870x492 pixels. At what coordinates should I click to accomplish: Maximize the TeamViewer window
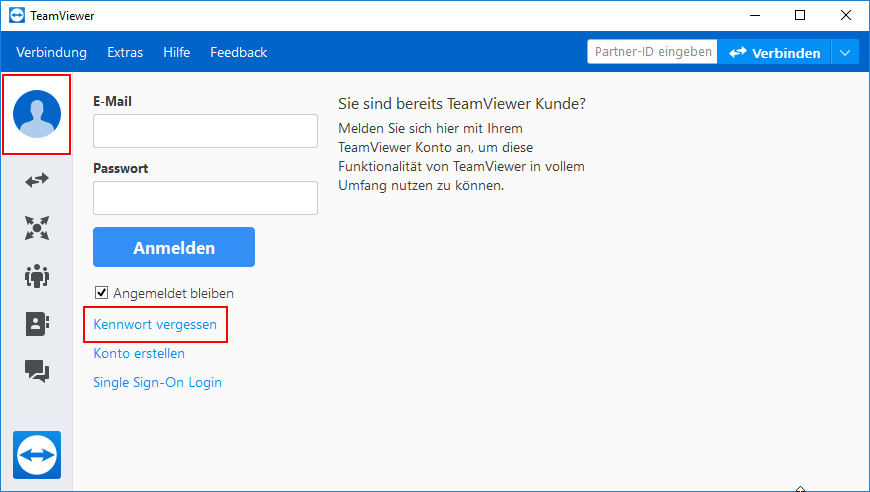(x=800, y=16)
